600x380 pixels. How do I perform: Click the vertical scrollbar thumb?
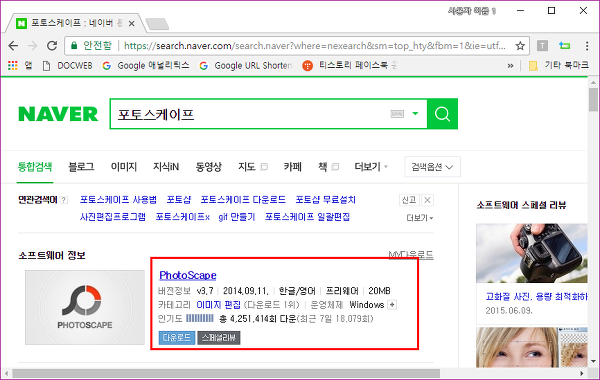coord(593,99)
